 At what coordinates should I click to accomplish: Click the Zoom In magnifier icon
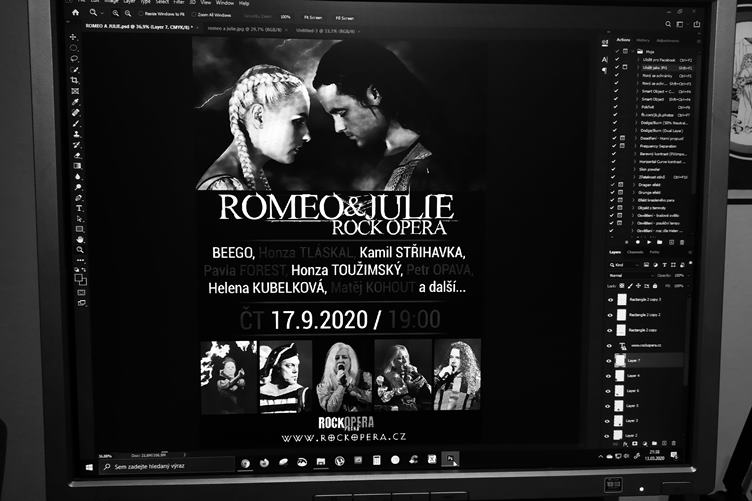(x=116, y=14)
